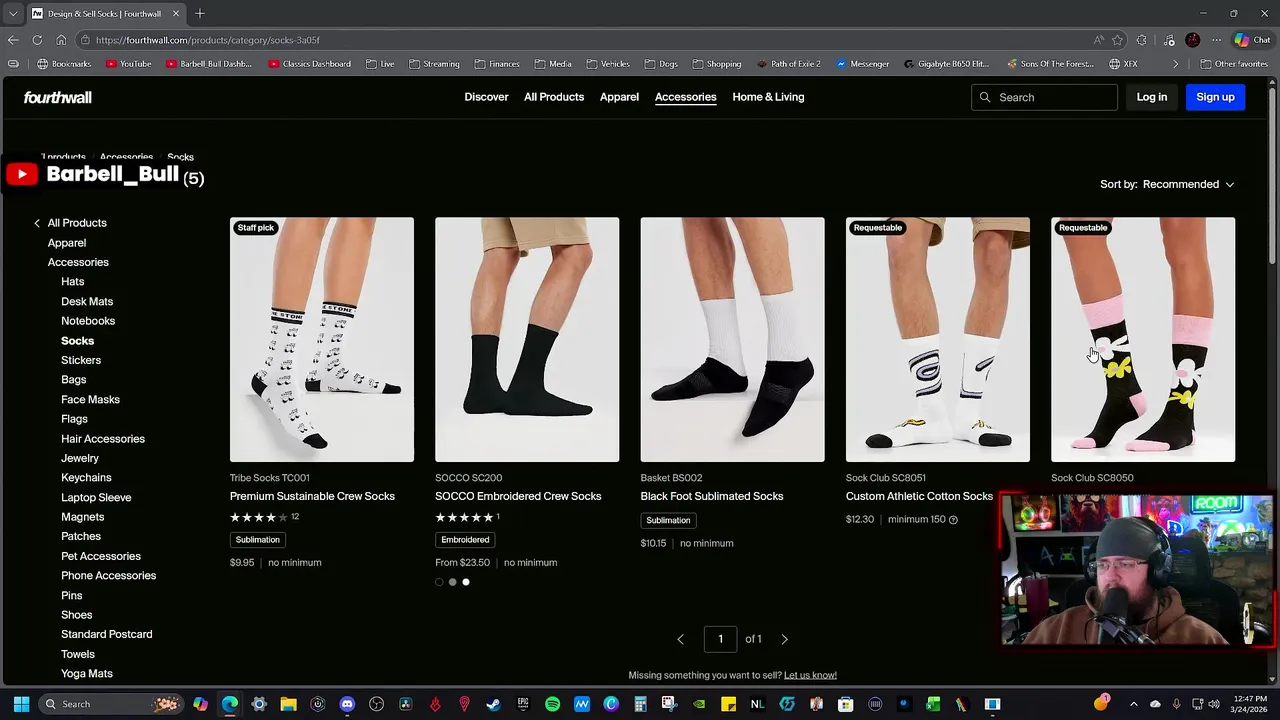Image resolution: width=1280 pixels, height=720 pixels.
Task: Go back to the previous browser page
Action: (13, 40)
